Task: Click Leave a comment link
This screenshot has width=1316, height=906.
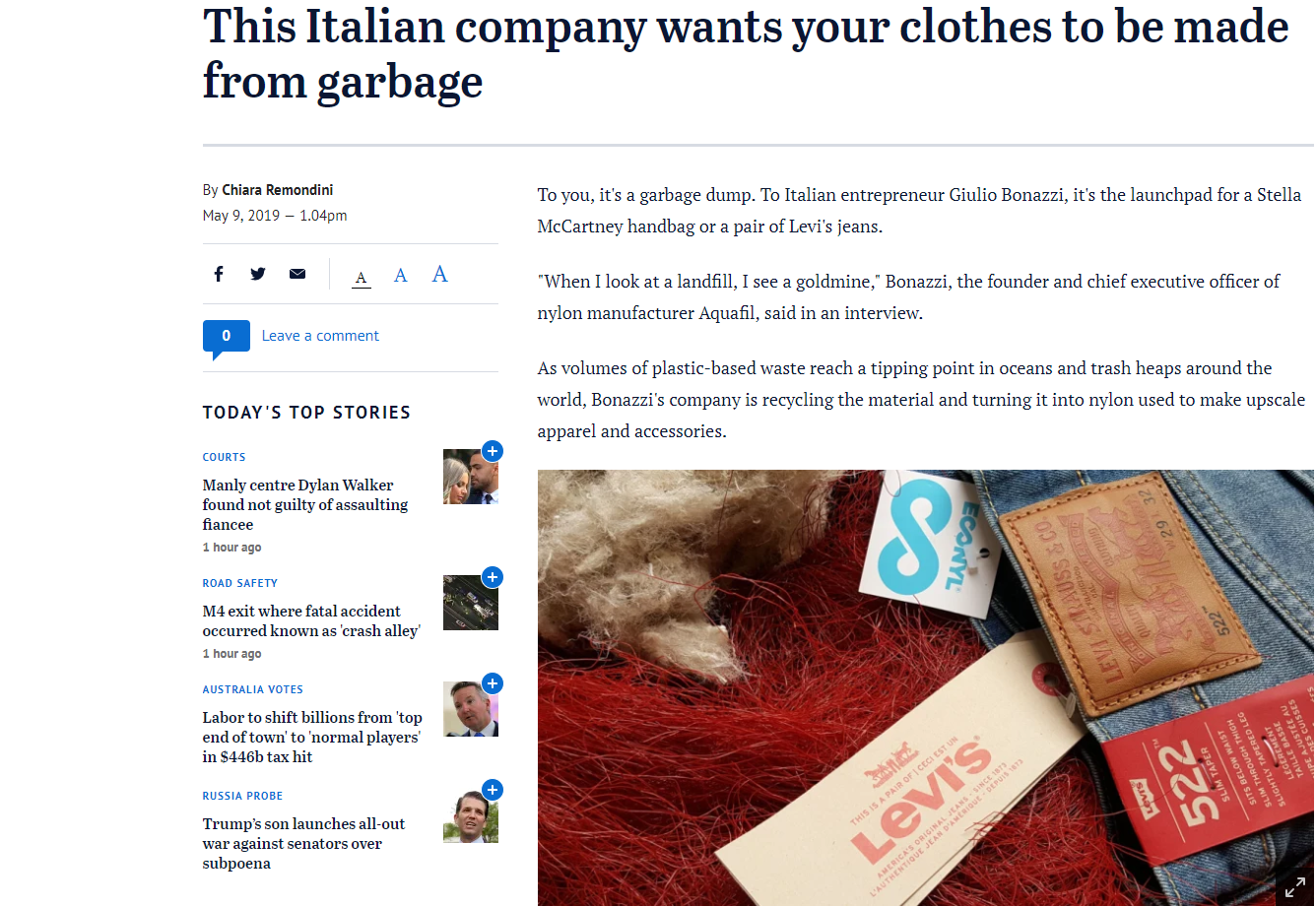Action: click(x=320, y=336)
